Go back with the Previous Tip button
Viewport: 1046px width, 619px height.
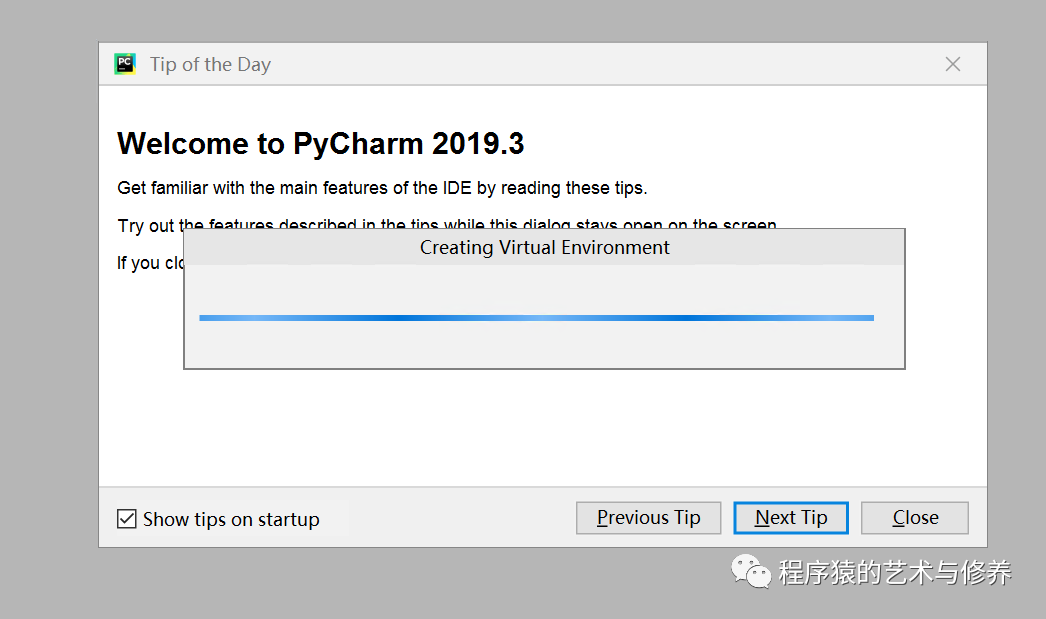point(648,518)
